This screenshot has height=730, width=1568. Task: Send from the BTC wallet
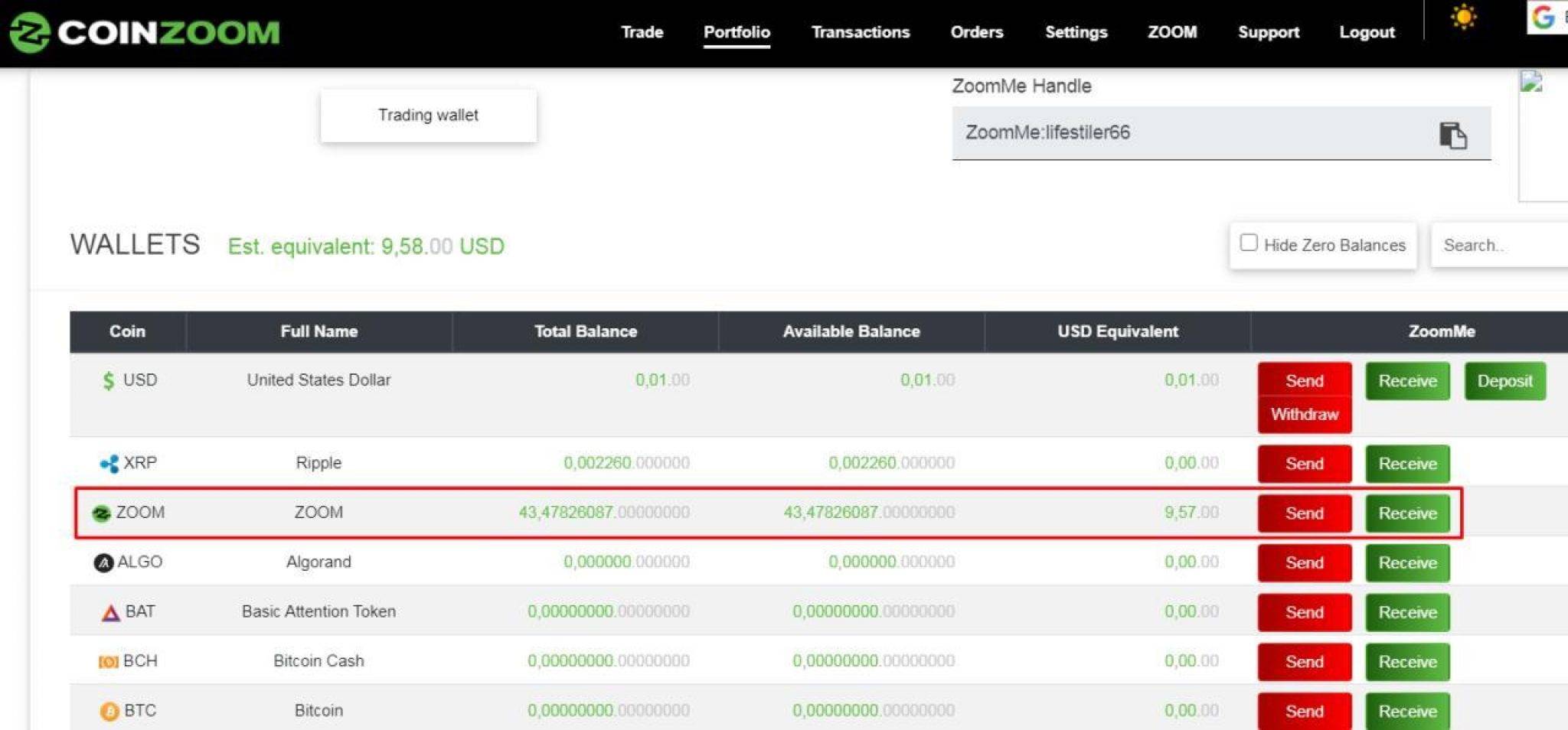(1305, 712)
